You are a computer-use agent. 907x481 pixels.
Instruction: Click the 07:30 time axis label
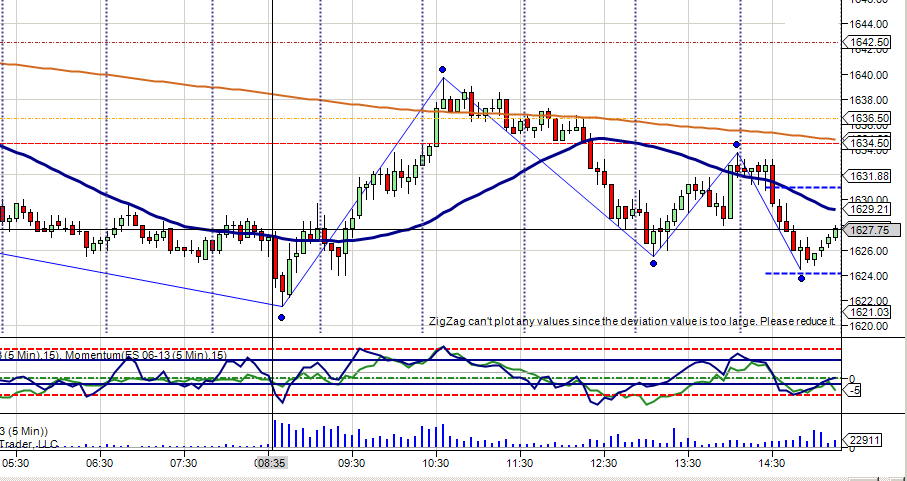[183, 463]
